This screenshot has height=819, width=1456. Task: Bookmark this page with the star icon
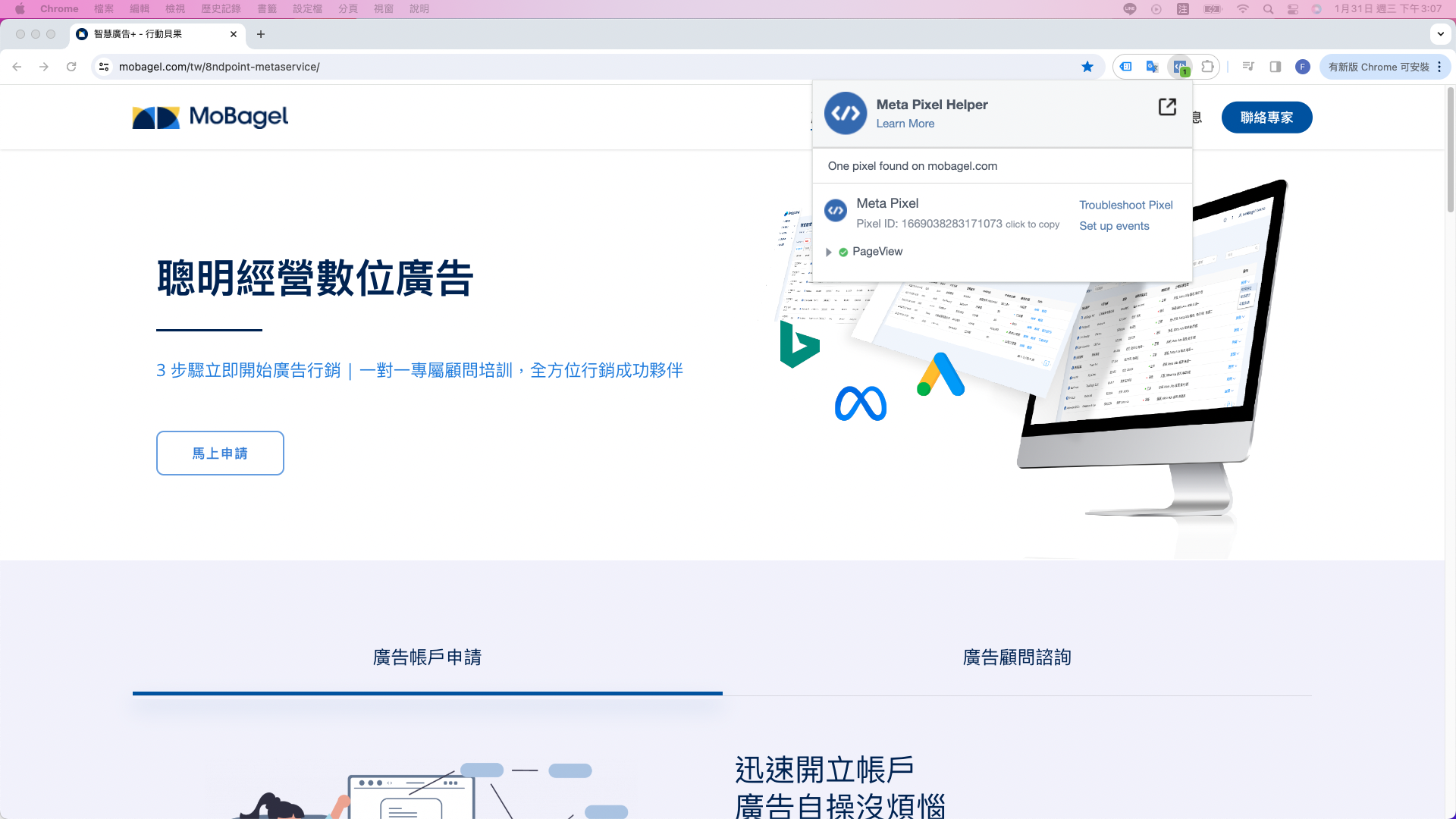(x=1087, y=67)
